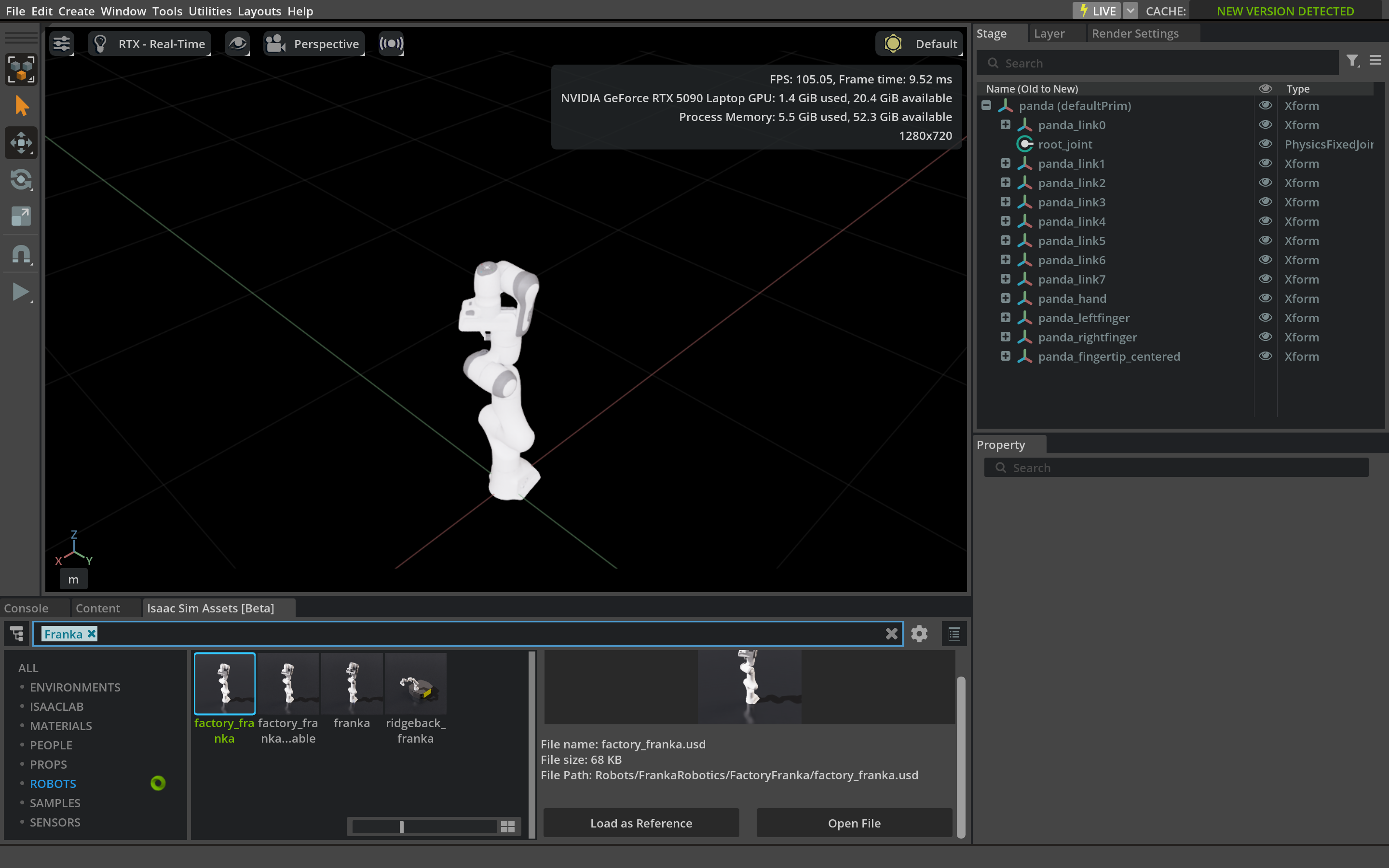Toggle the asset folder tree icon
The height and width of the screenshot is (868, 1389).
[17, 634]
